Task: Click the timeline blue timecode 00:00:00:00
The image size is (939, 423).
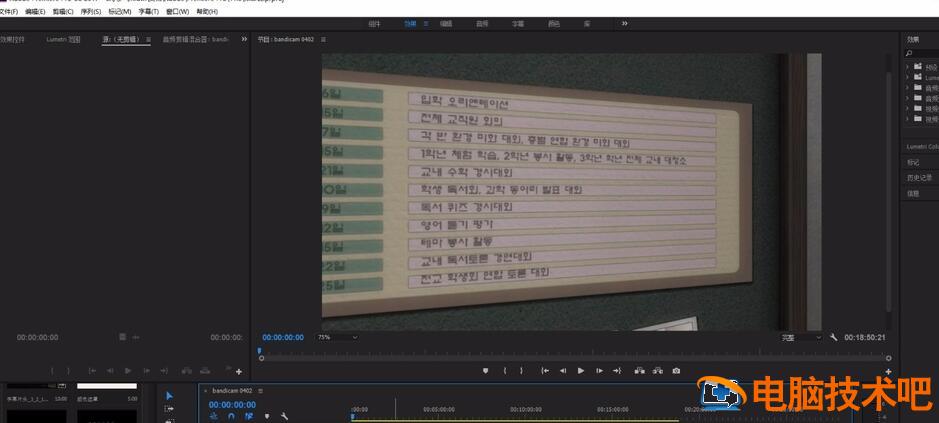Action: [232, 405]
